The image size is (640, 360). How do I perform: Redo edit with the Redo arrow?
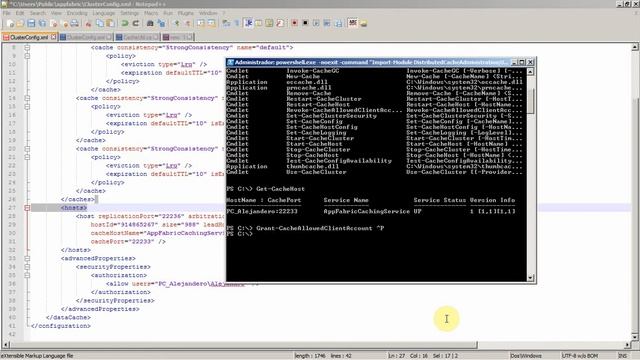136,23
